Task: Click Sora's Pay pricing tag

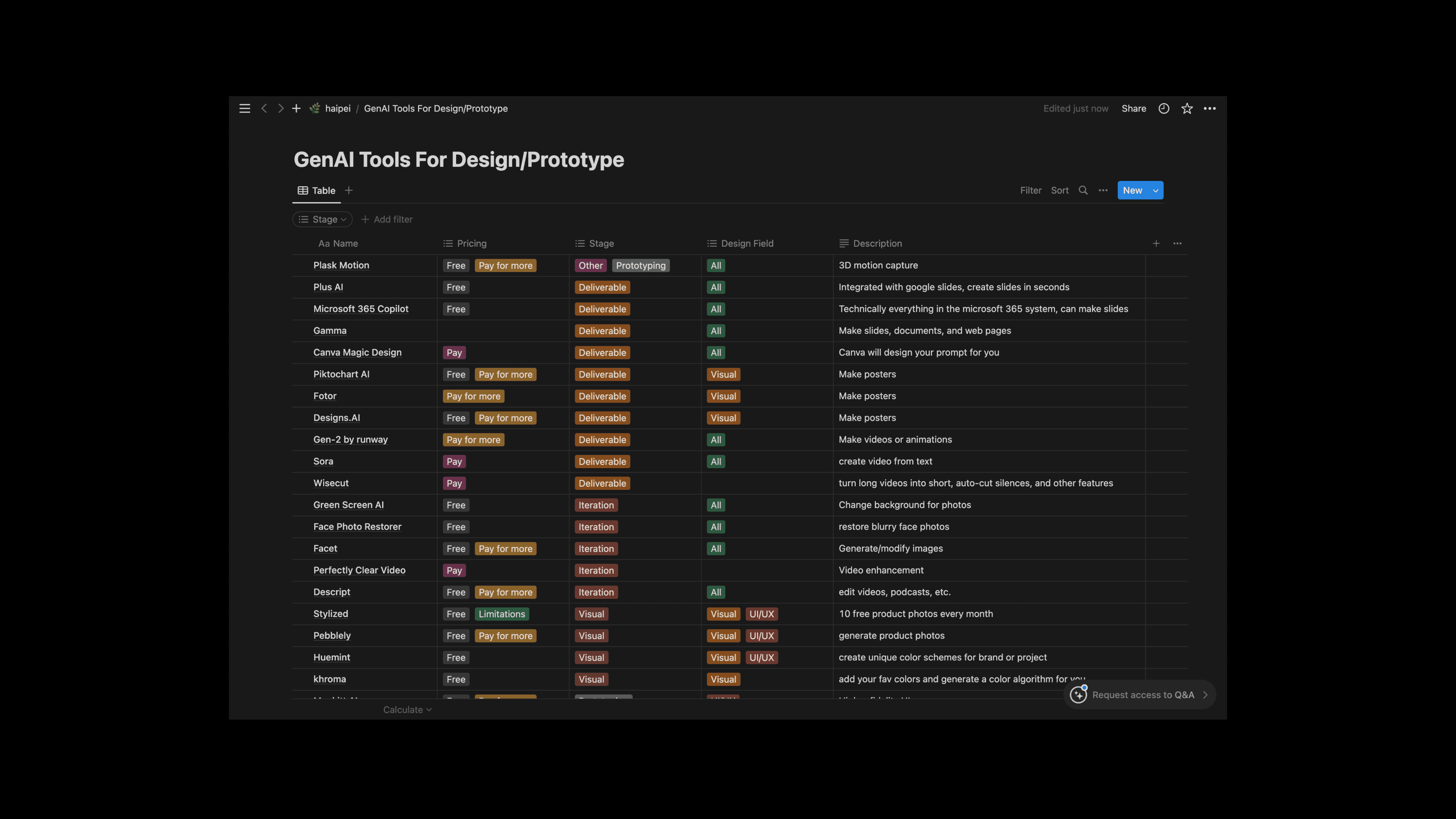Action: click(x=454, y=462)
